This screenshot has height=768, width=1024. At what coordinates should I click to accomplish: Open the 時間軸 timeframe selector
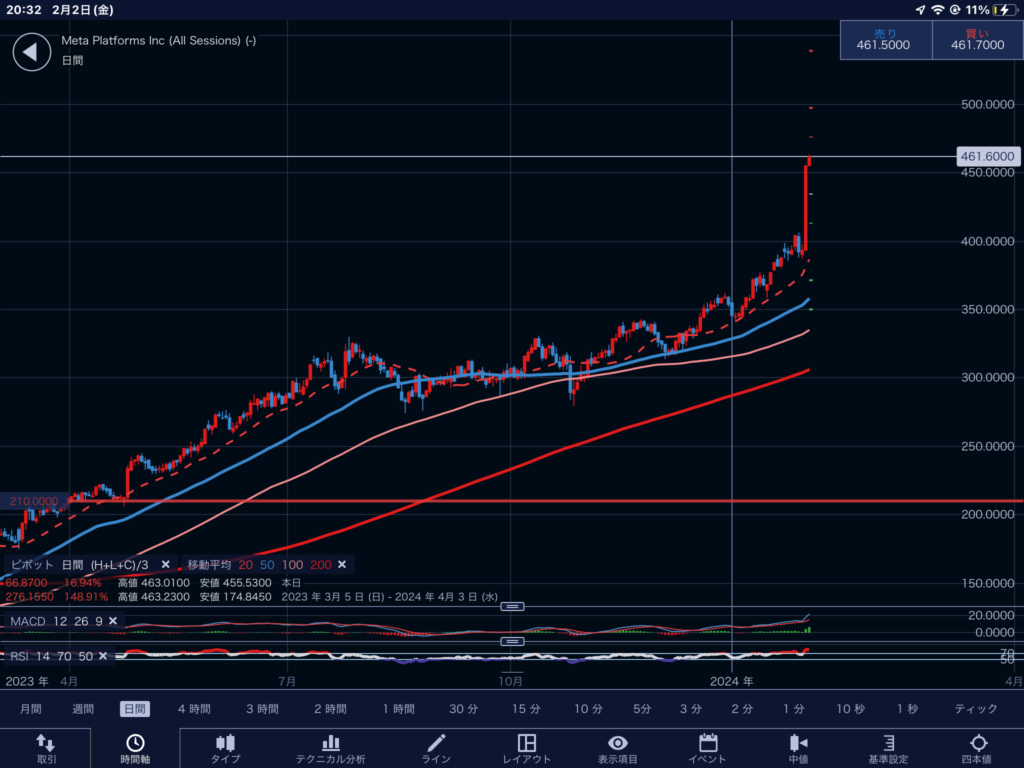pyautogui.click(x=134, y=748)
